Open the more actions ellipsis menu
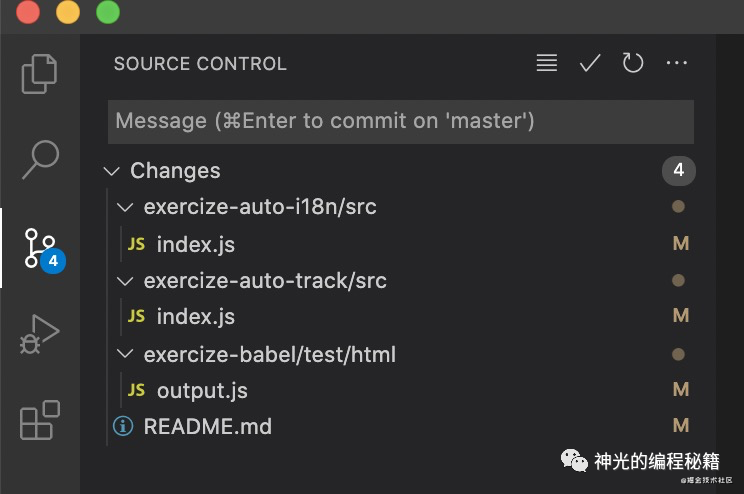The image size is (744, 494). 676,63
